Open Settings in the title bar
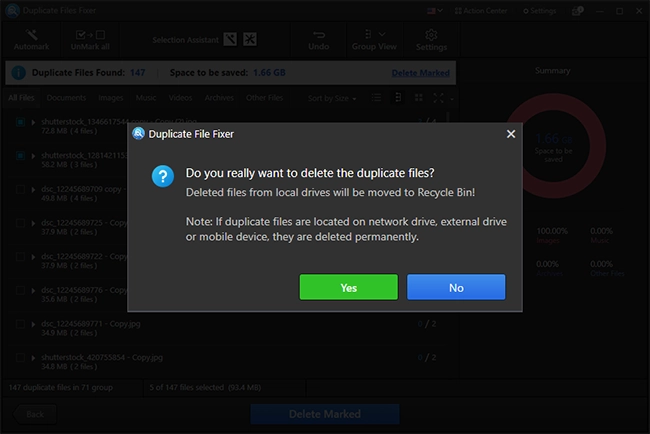Screen dimensions: 650x434 click(x=539, y=11)
